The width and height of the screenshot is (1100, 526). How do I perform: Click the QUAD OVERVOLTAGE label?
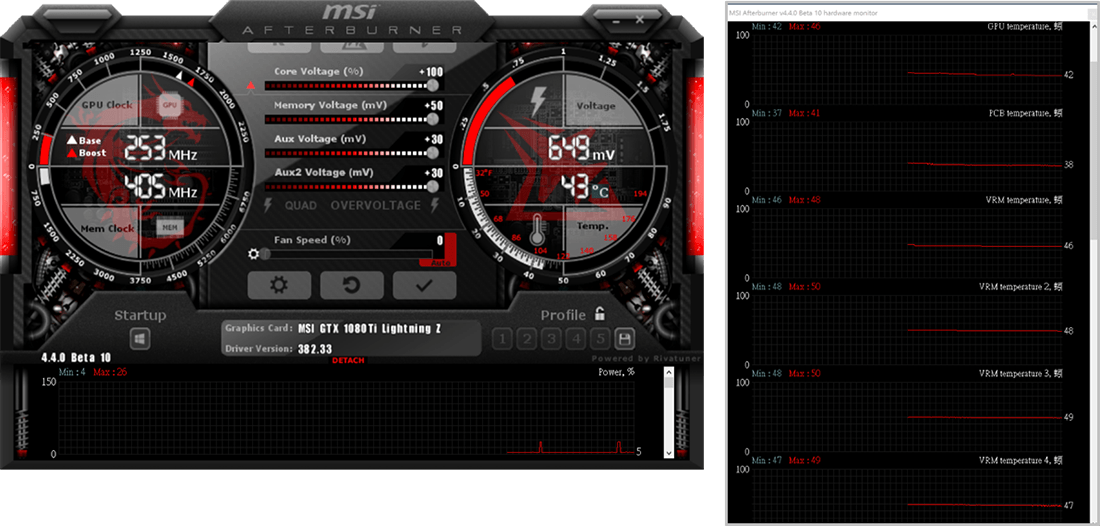[353, 205]
